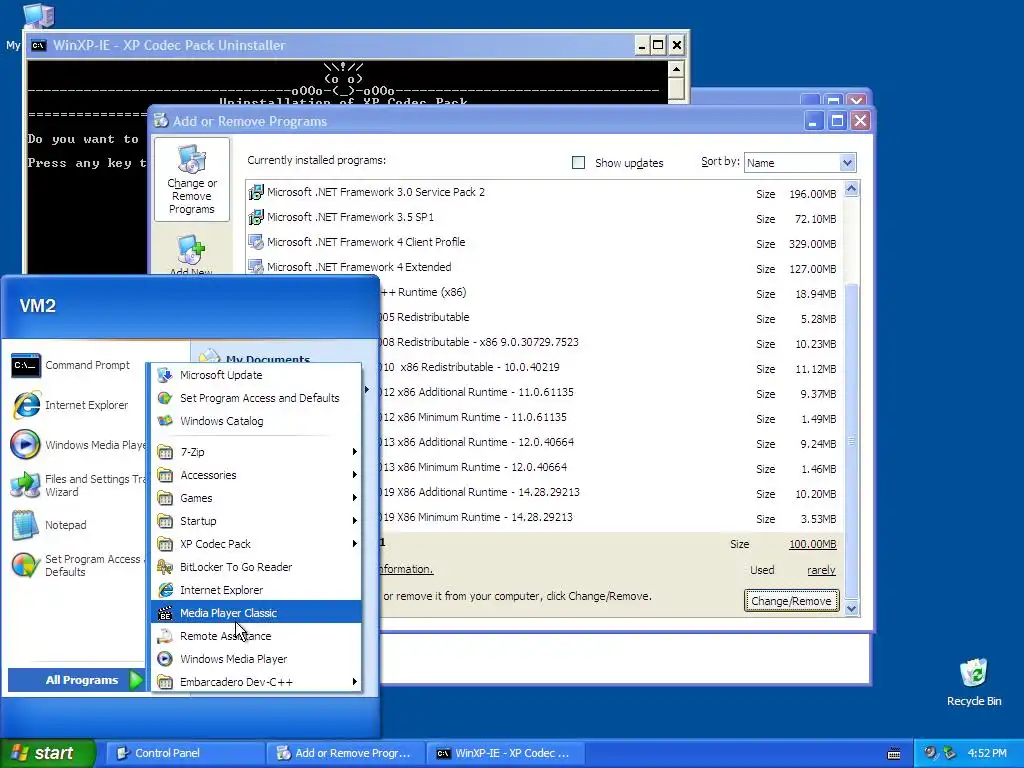The image size is (1024, 768).
Task: Click the Command Prompt icon in Start menu
Action: pos(26,366)
